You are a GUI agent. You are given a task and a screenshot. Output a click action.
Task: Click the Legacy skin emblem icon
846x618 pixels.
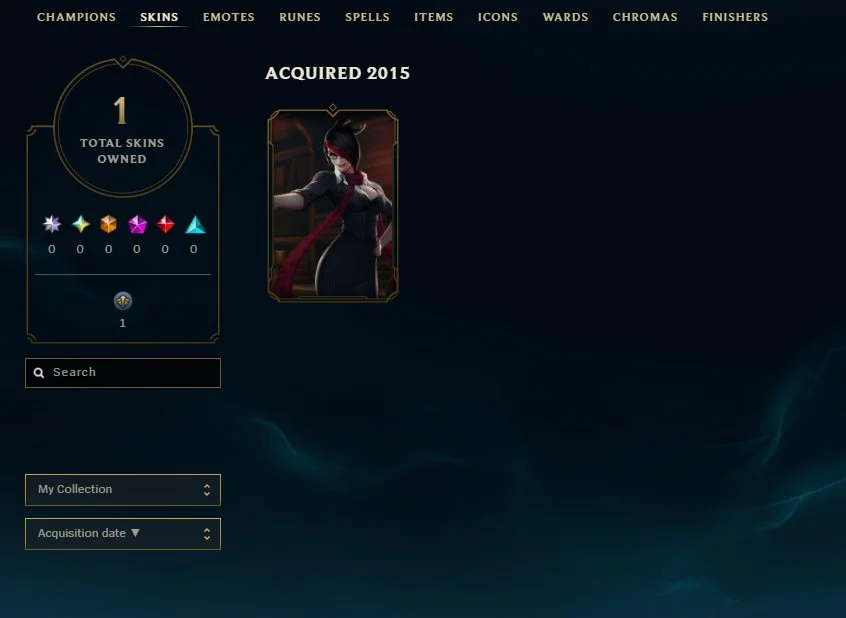(123, 301)
